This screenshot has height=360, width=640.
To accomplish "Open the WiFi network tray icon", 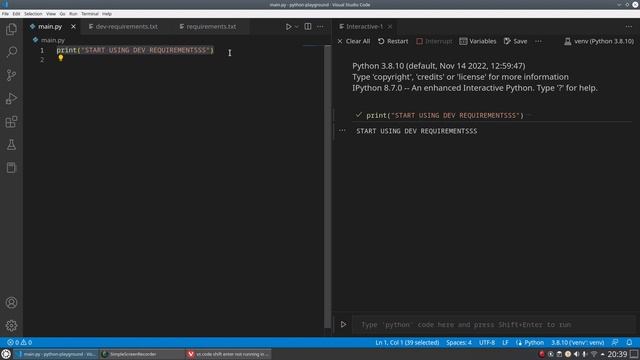I will coord(594,354).
